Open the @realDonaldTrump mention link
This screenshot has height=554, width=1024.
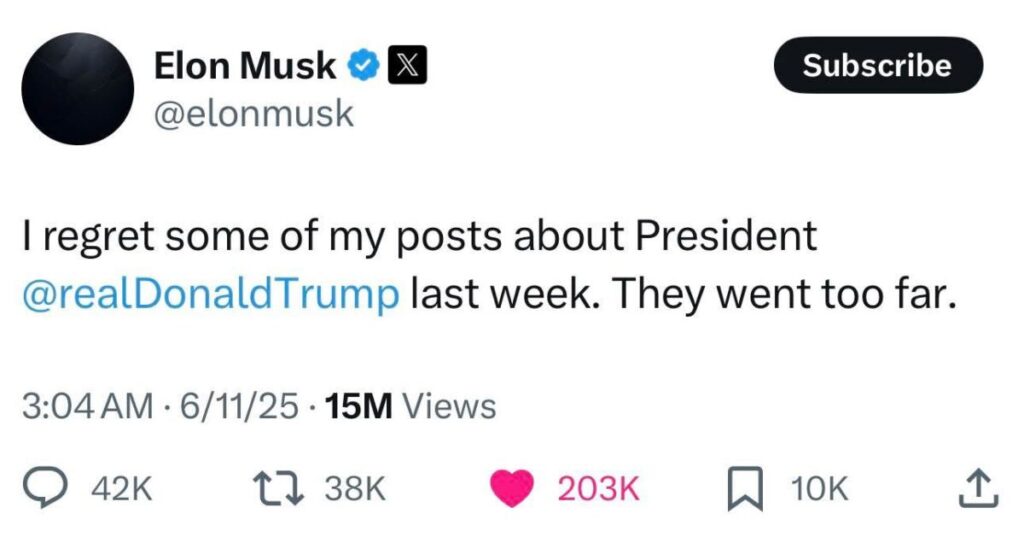click(x=210, y=296)
